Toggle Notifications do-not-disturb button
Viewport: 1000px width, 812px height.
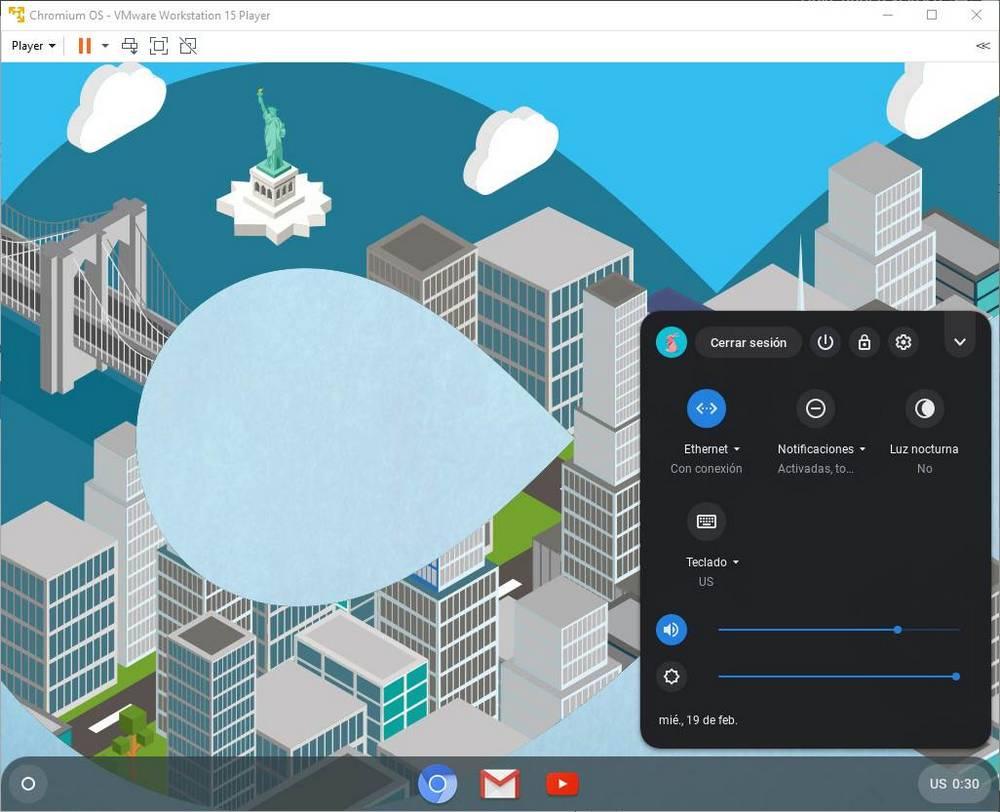(x=815, y=408)
